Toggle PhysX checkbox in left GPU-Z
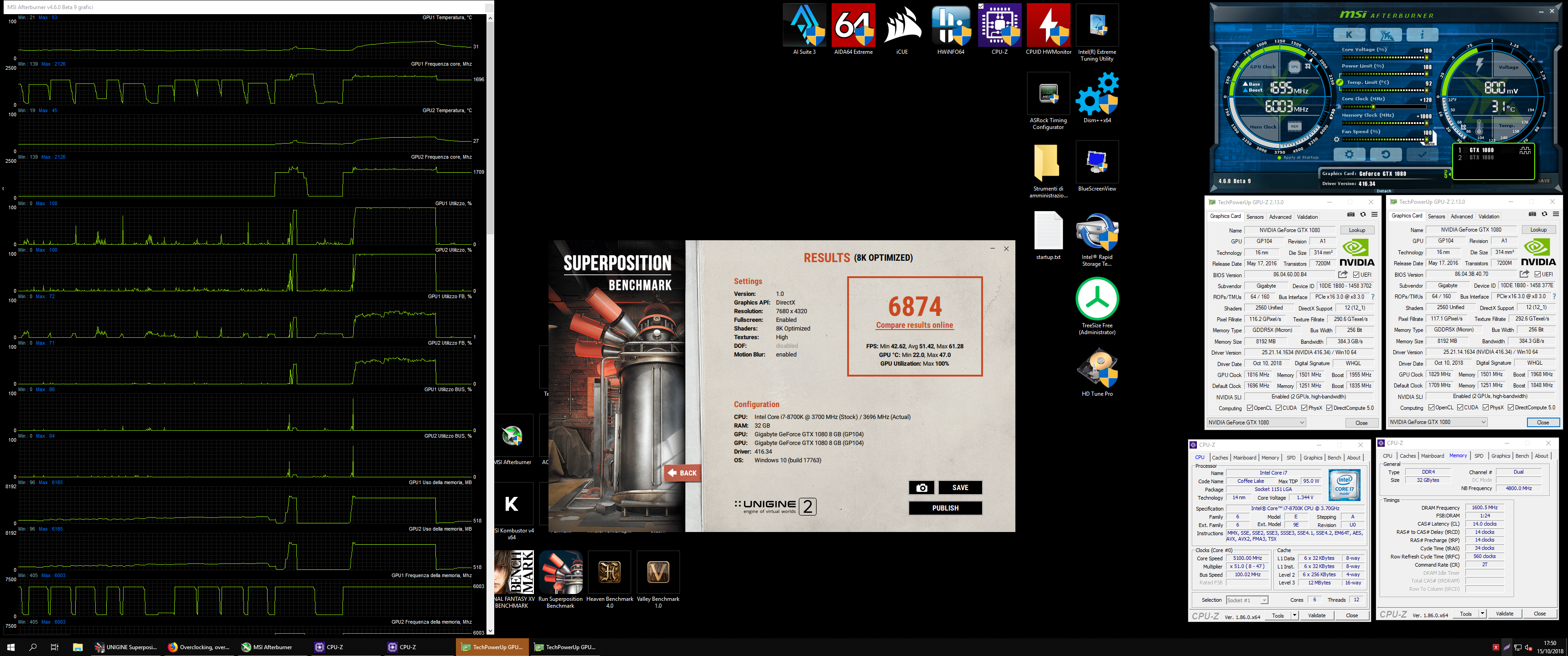Screen dimensions: 1568x656 [x=1304, y=408]
